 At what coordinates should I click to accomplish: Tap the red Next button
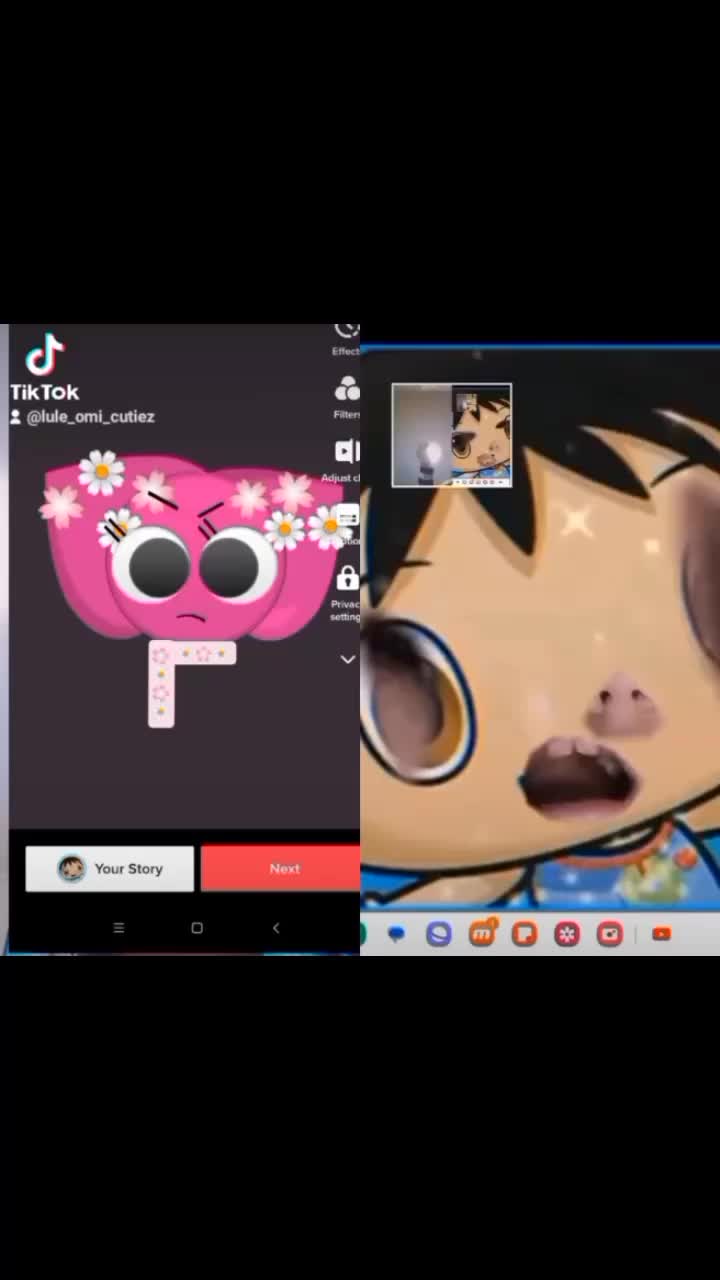(281, 868)
